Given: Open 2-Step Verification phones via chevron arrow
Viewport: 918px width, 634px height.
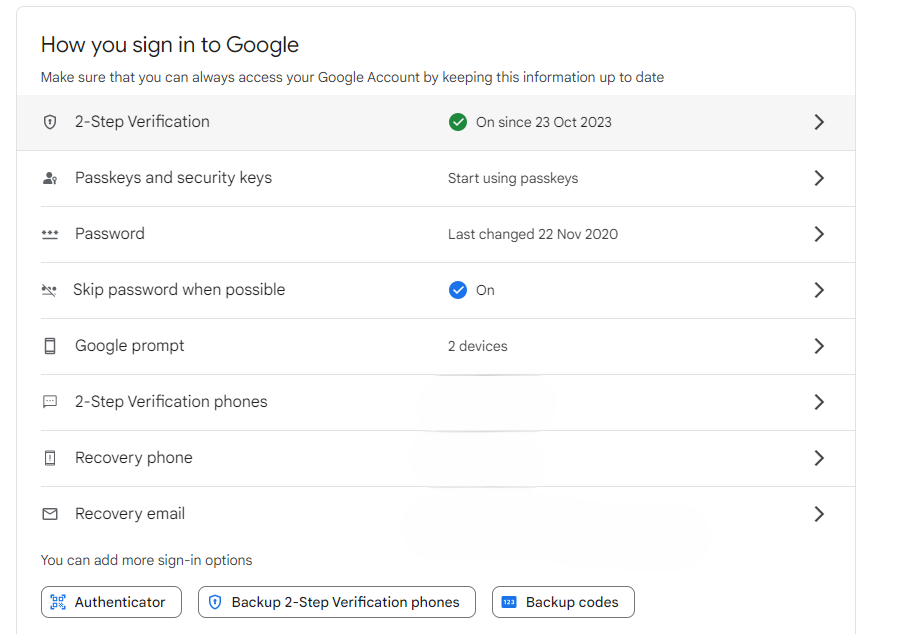Looking at the screenshot, I should (819, 402).
